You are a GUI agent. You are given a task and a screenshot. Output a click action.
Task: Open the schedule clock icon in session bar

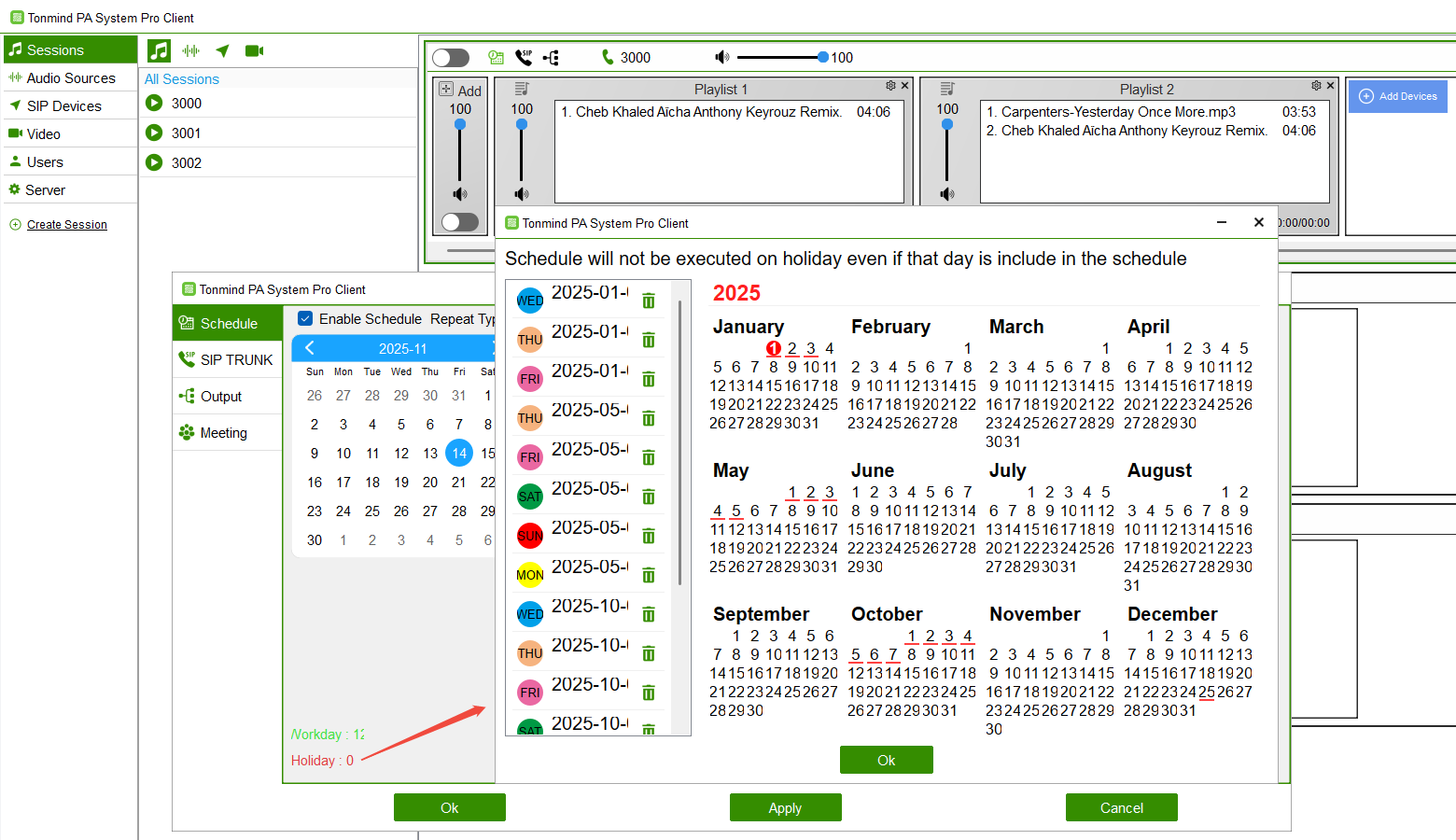coord(496,58)
